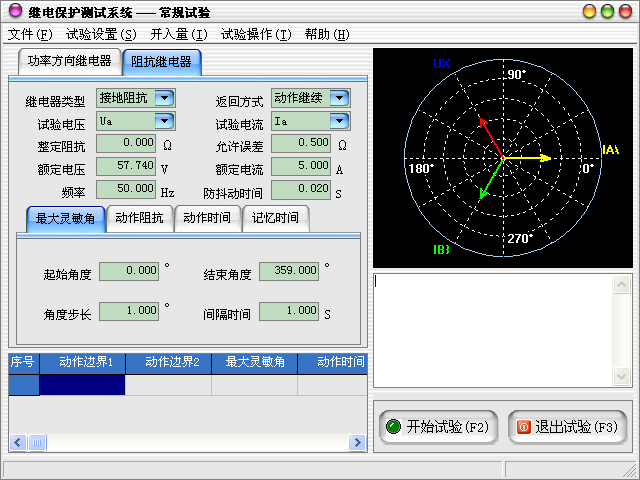Screen dimensions: 640x480
Task: Click the 角度步长 input field
Action: click(129, 311)
